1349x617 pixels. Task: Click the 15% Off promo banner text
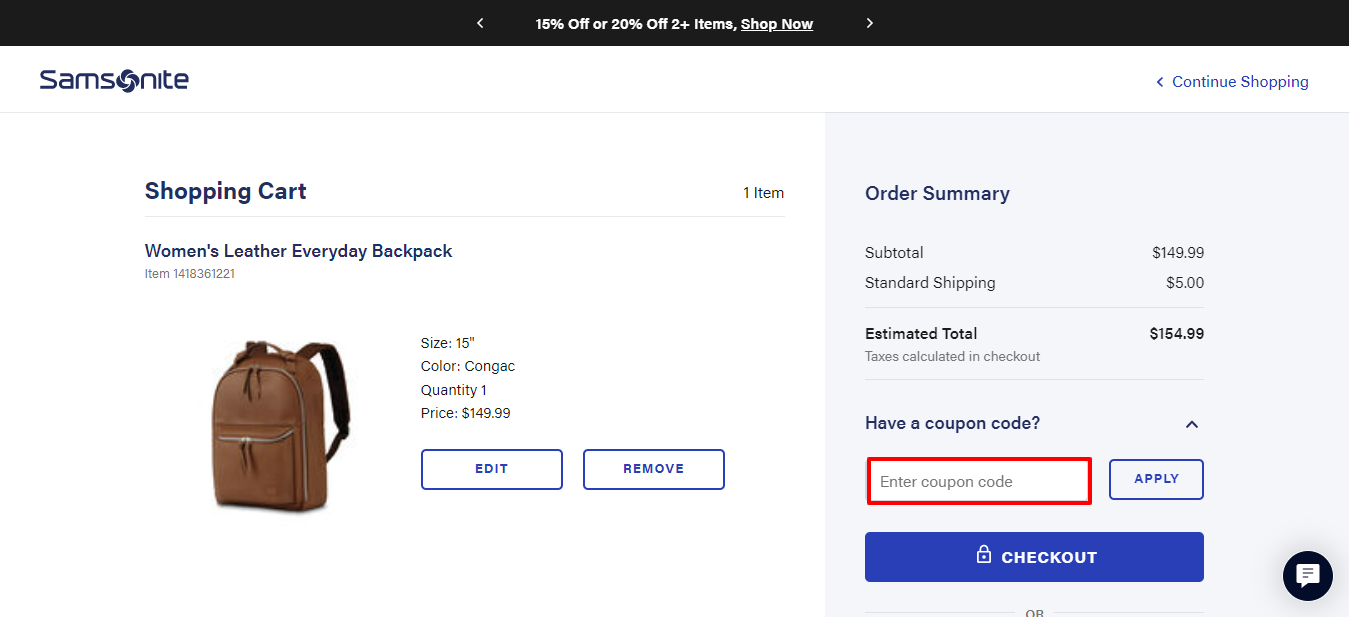(x=636, y=24)
